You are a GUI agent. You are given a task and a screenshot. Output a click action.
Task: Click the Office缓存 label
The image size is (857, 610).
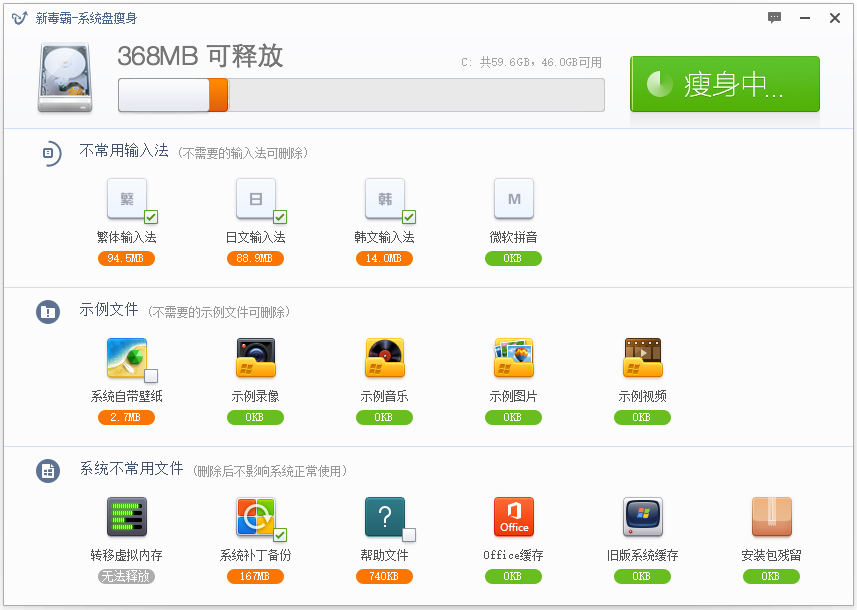tap(513, 555)
